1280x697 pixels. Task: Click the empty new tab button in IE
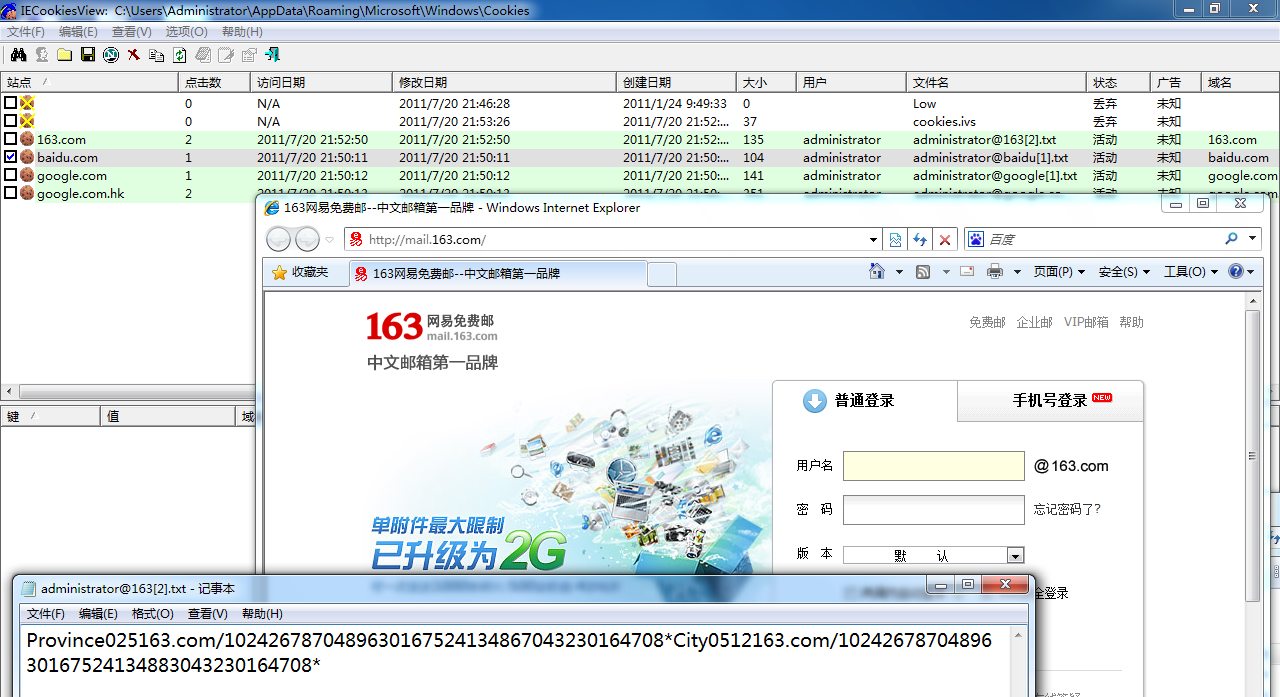[x=662, y=273]
